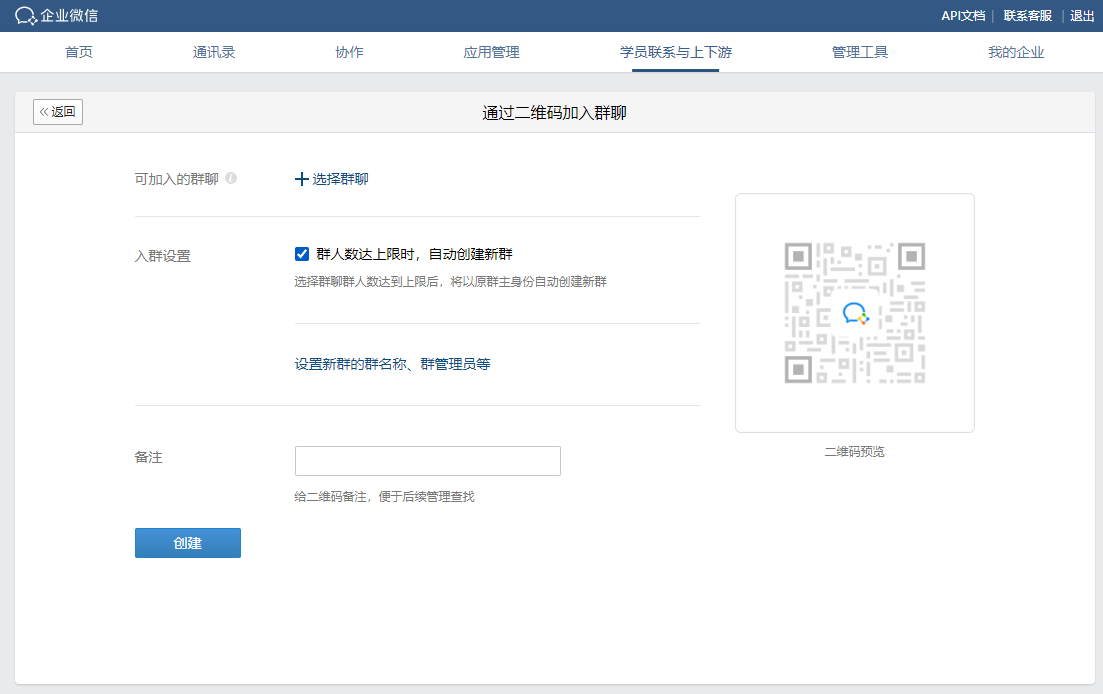Click the 企业微信 logo icon
1103x694 pixels.
point(25,15)
